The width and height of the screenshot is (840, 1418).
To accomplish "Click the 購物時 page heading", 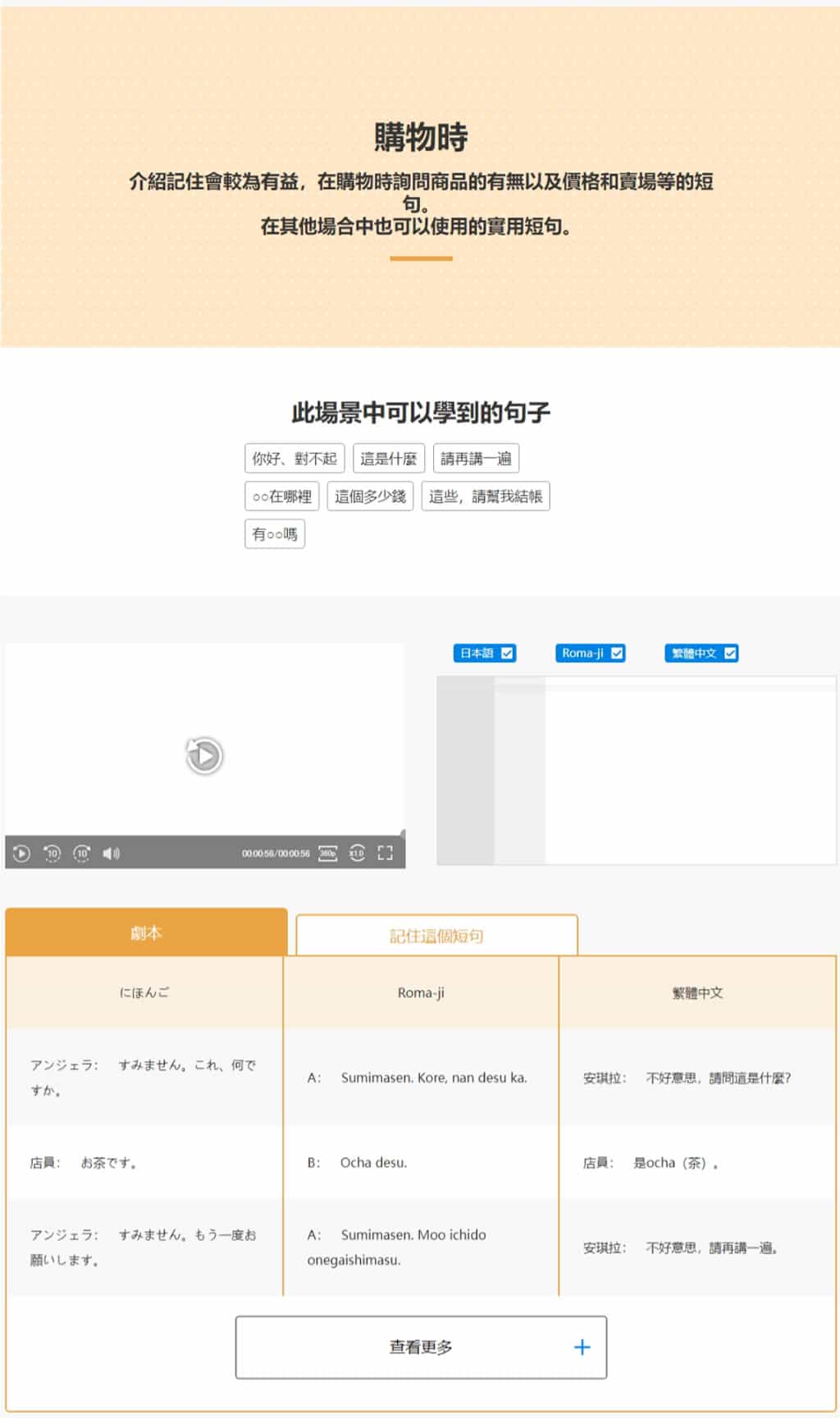I will pyautogui.click(x=421, y=136).
